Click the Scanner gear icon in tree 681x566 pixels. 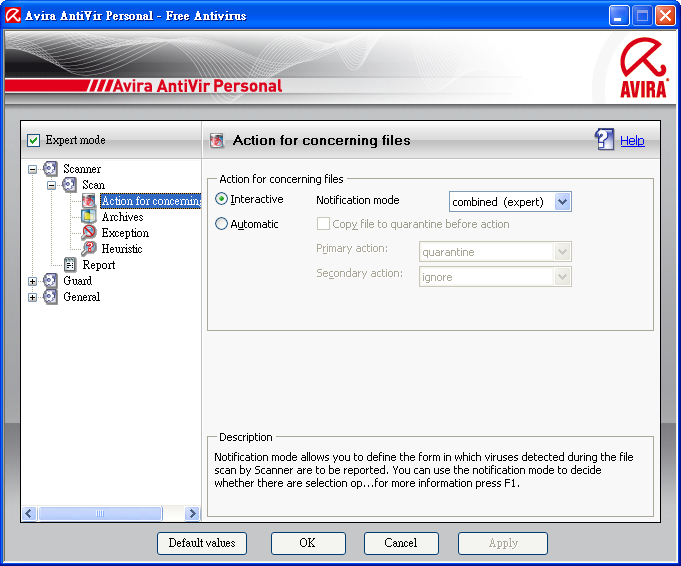(x=50, y=169)
